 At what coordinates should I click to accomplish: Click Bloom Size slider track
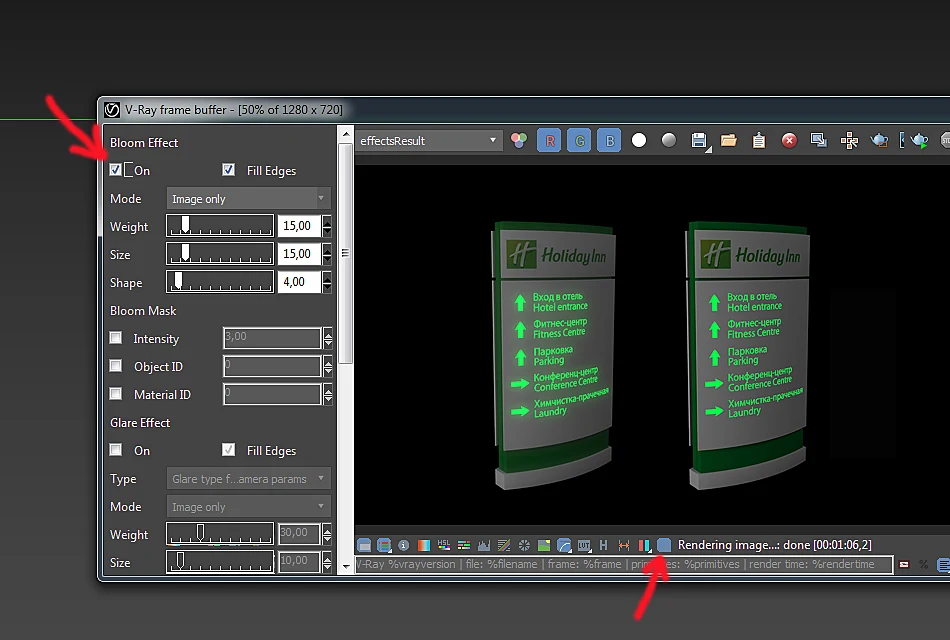tap(220, 254)
